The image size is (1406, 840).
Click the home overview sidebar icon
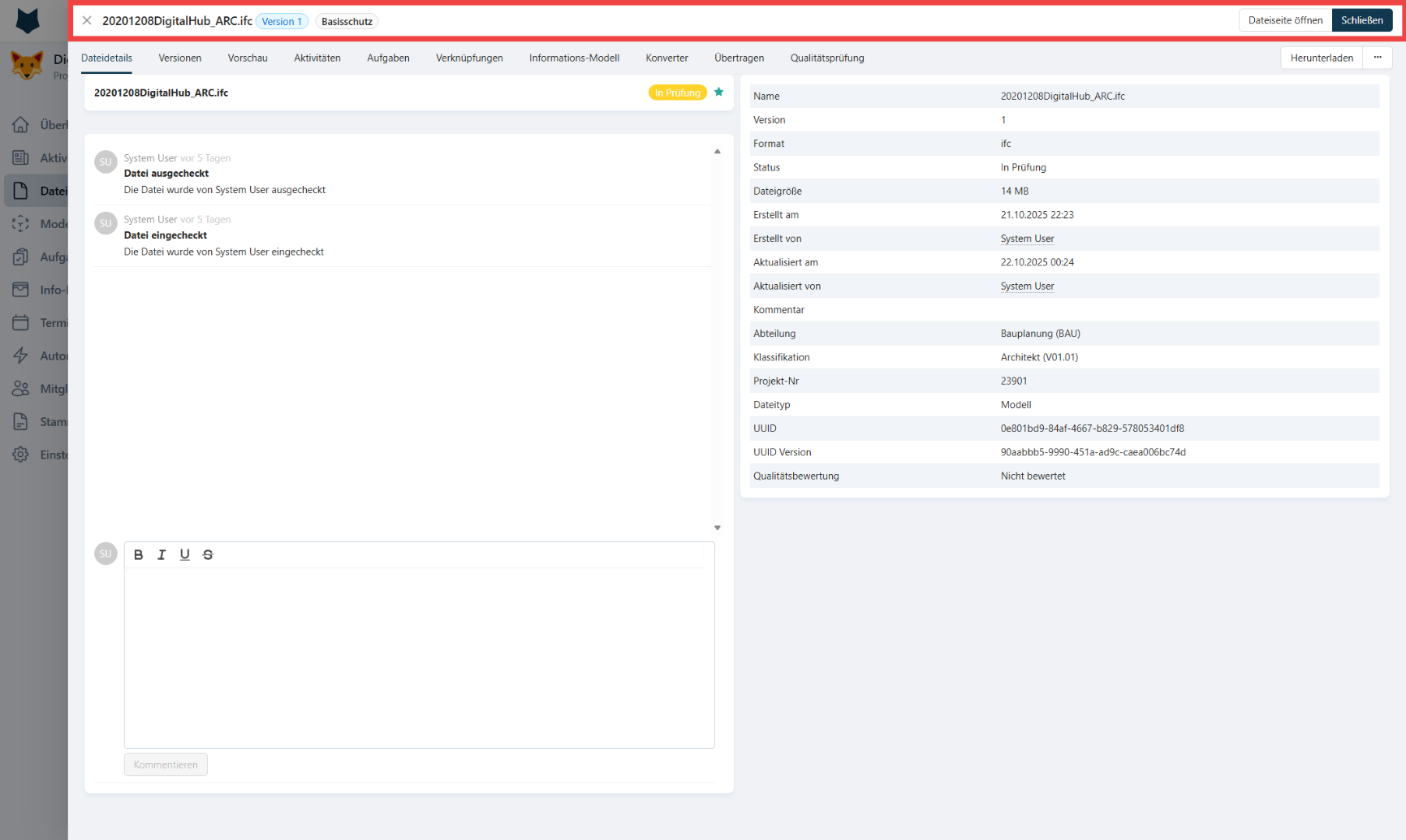pyautogui.click(x=20, y=124)
